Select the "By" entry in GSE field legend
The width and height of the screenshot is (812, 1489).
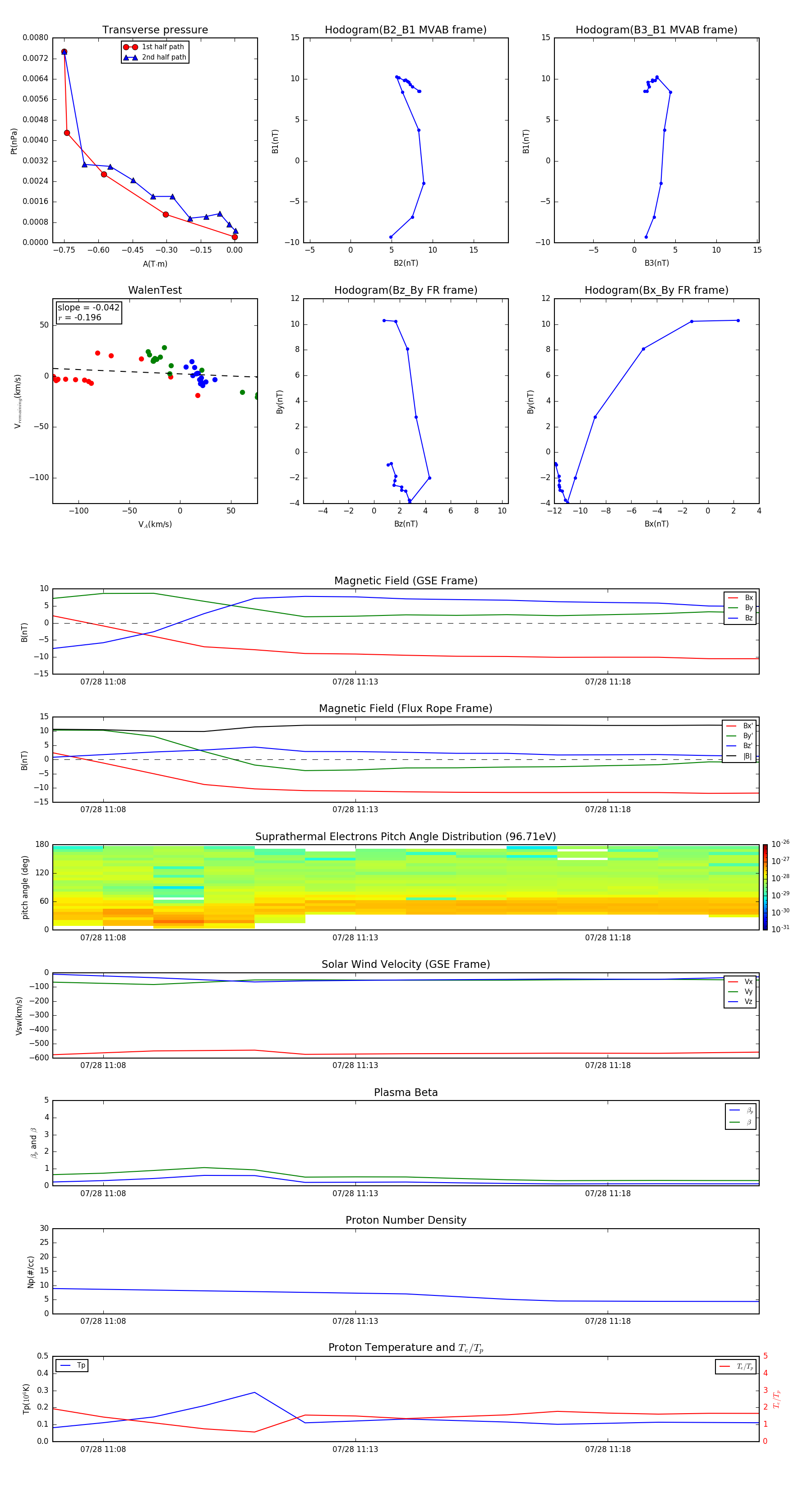point(740,607)
